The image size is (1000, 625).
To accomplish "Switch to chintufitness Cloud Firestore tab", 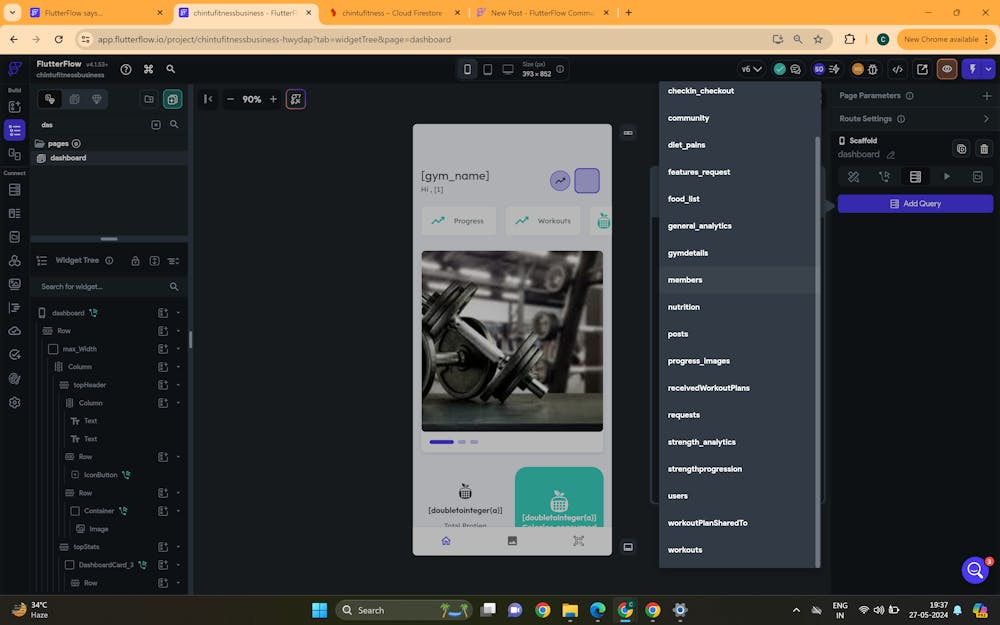I will point(394,13).
